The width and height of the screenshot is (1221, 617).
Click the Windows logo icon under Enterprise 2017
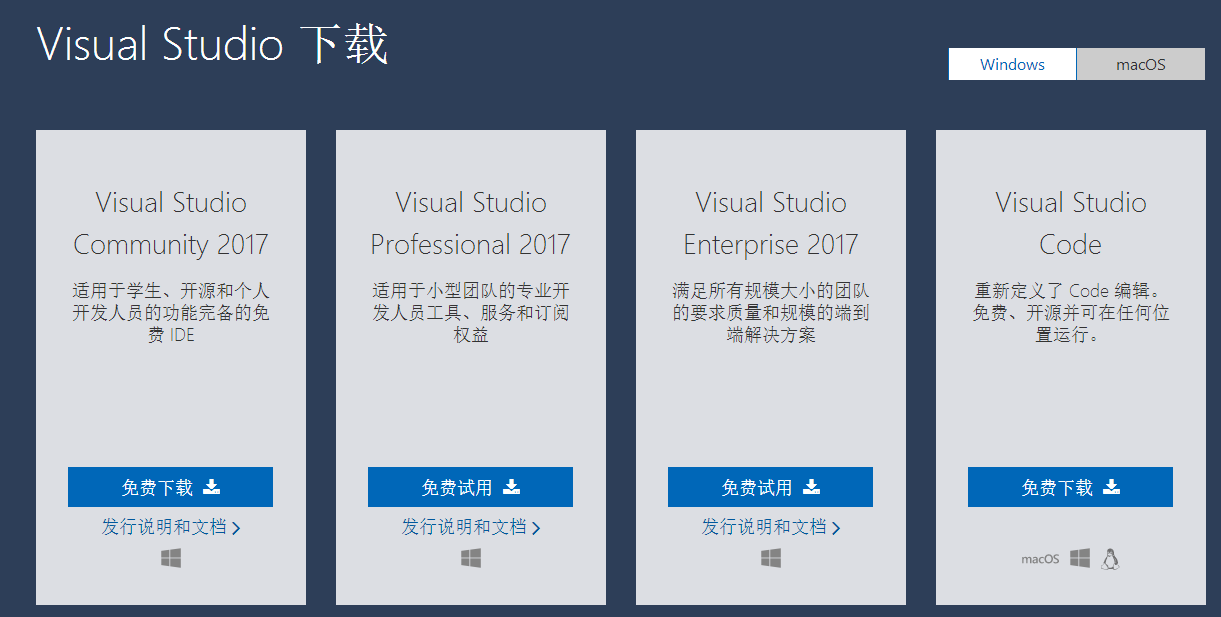click(x=771, y=558)
